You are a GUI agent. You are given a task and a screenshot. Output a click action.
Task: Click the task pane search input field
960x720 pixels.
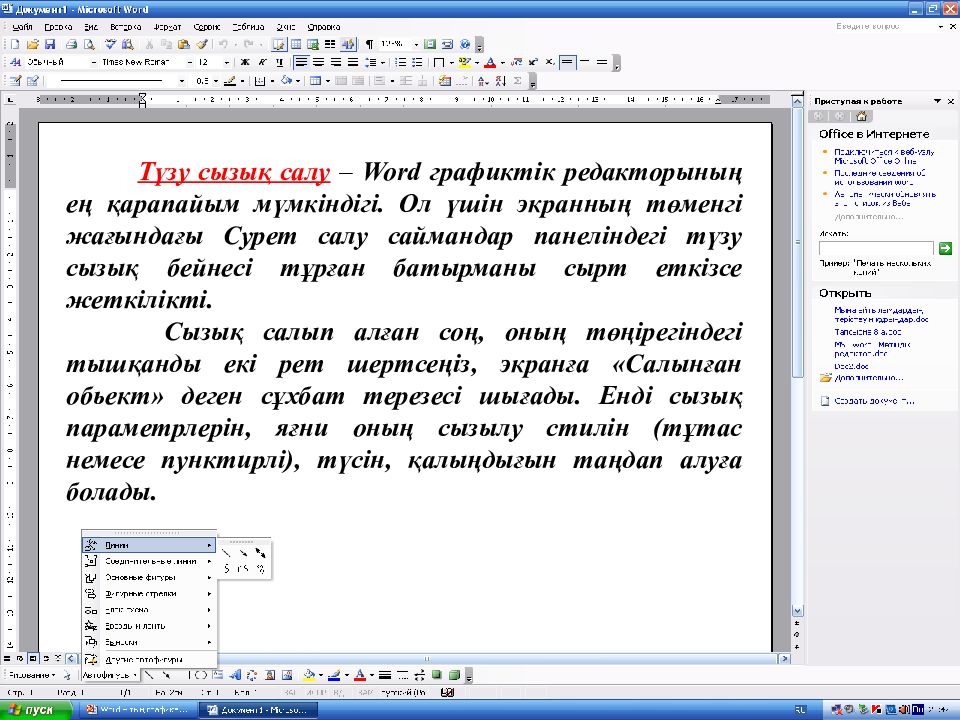click(x=876, y=248)
